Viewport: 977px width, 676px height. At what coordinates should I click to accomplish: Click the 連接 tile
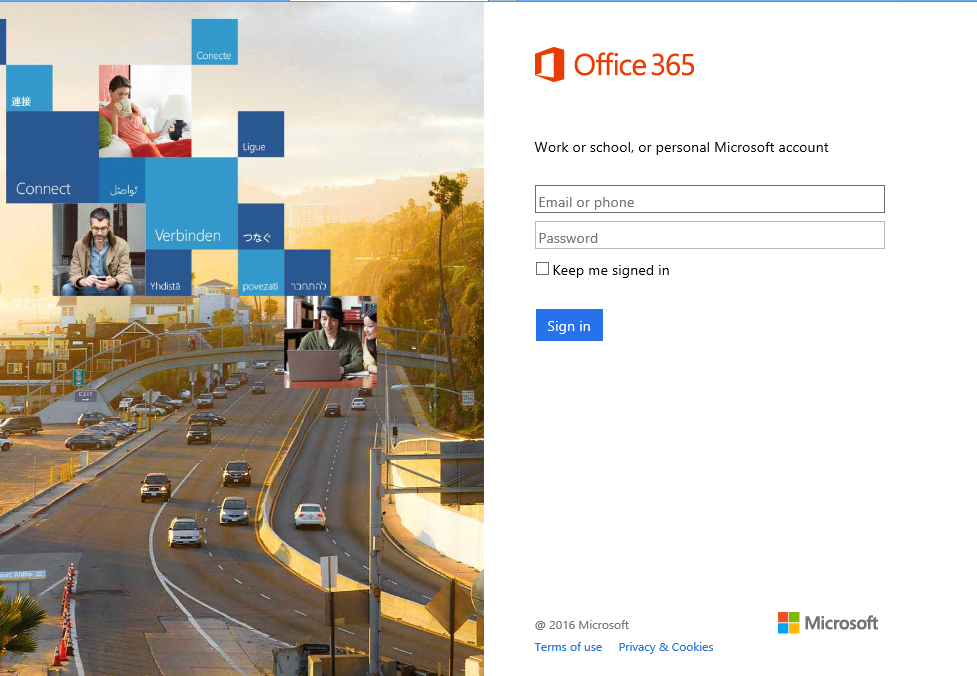point(29,88)
